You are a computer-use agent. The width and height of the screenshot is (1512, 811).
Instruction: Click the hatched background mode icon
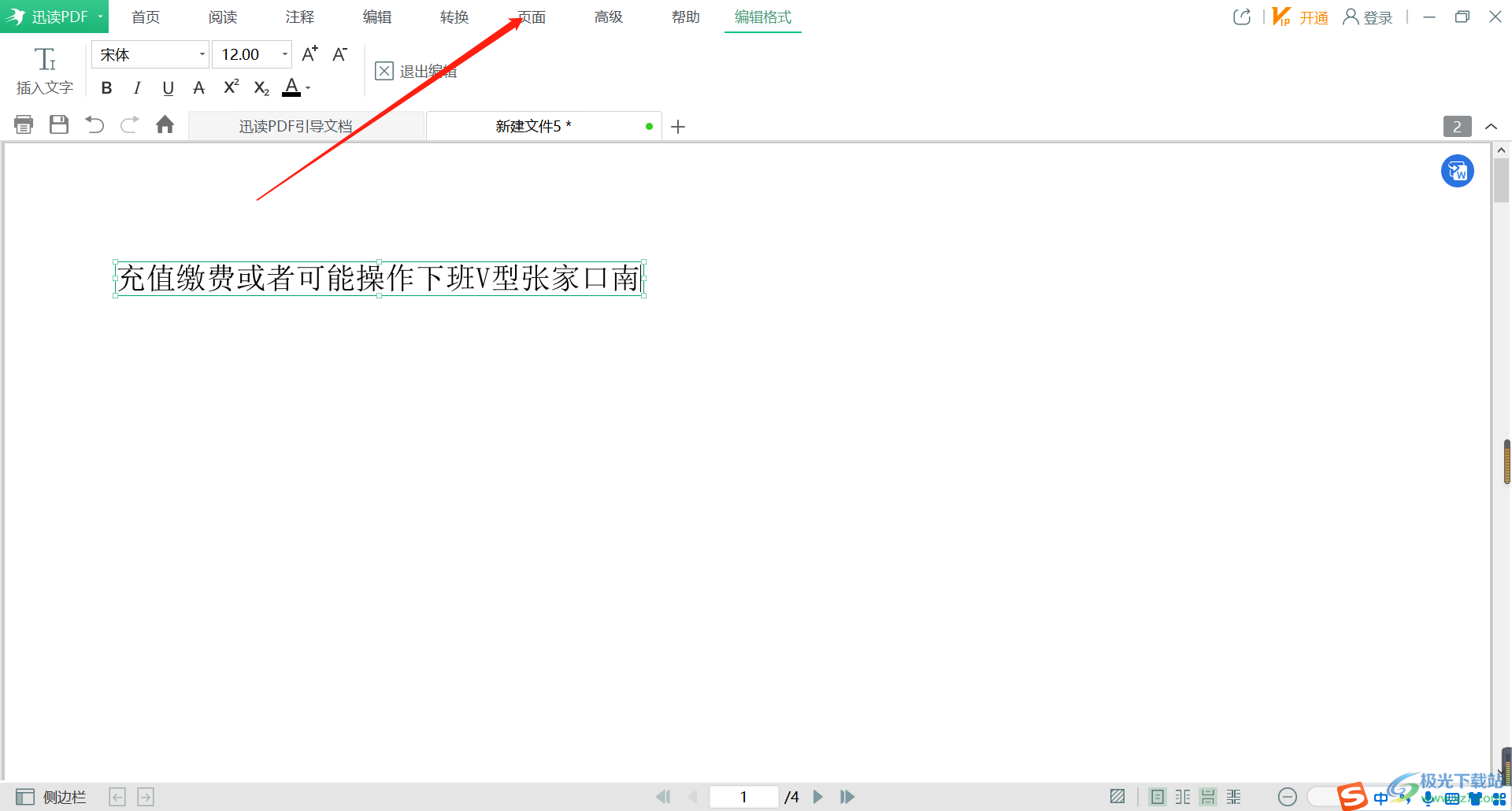tap(1117, 797)
